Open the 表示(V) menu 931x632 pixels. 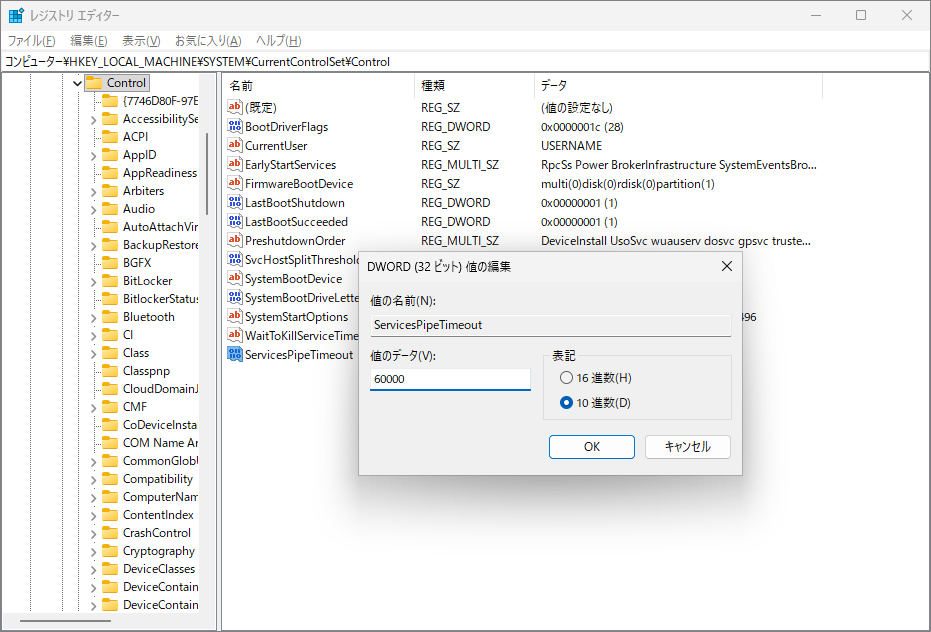[141, 40]
